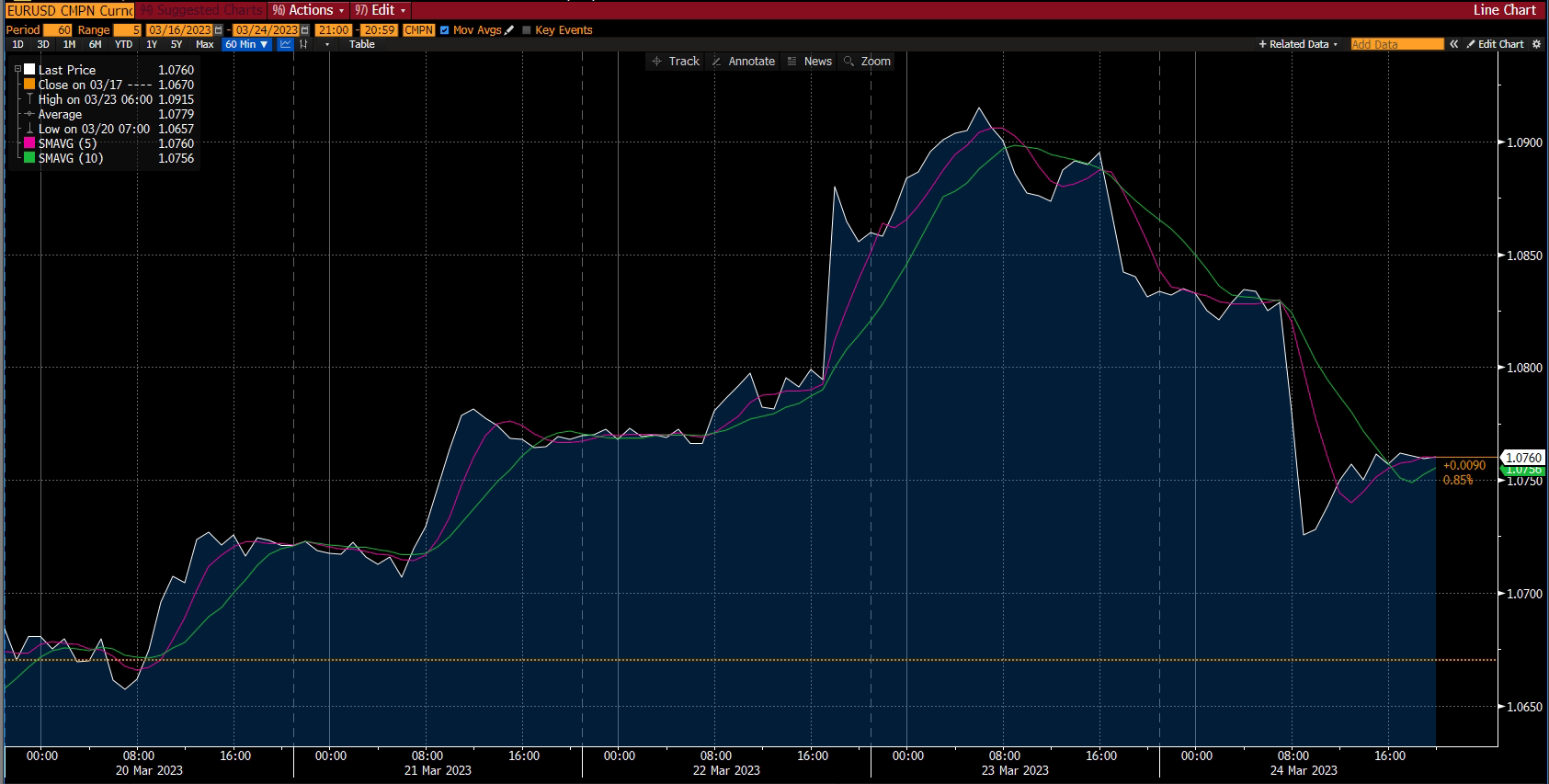Screen dimensions: 1549x784
Task: Select the YTD time range
Action: [x=123, y=44]
